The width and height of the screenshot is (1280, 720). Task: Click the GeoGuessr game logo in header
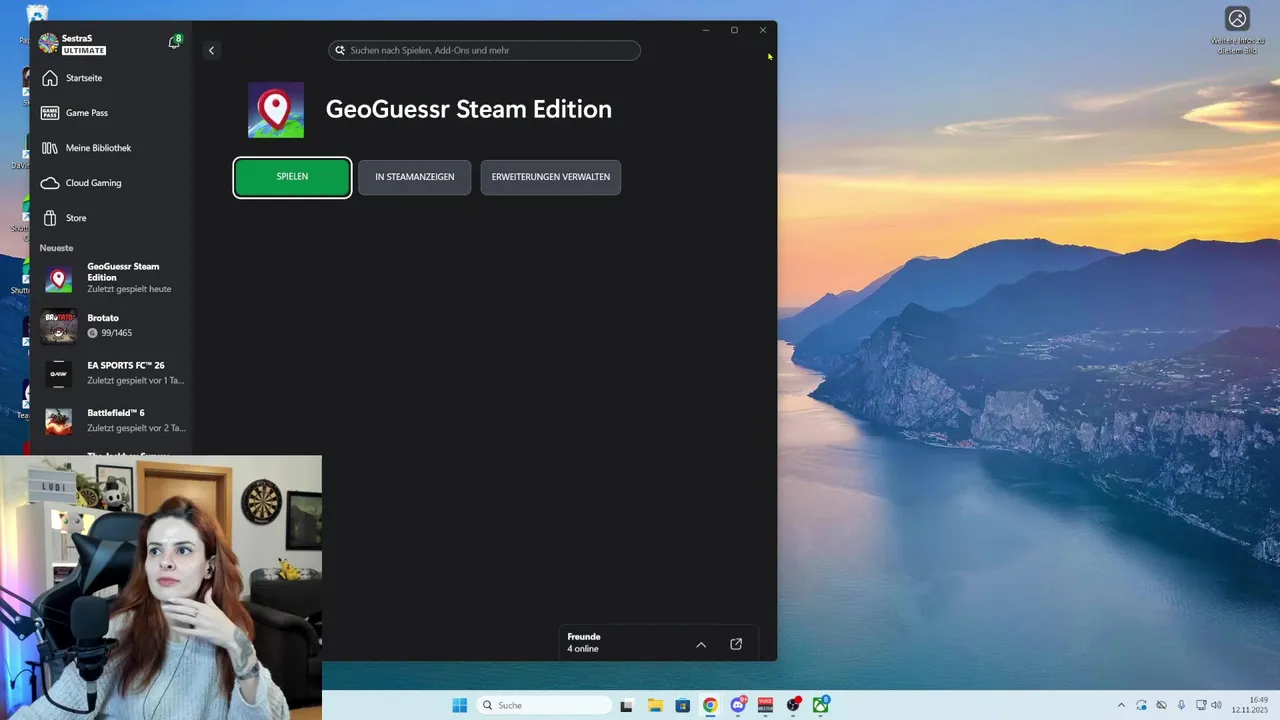coord(276,110)
